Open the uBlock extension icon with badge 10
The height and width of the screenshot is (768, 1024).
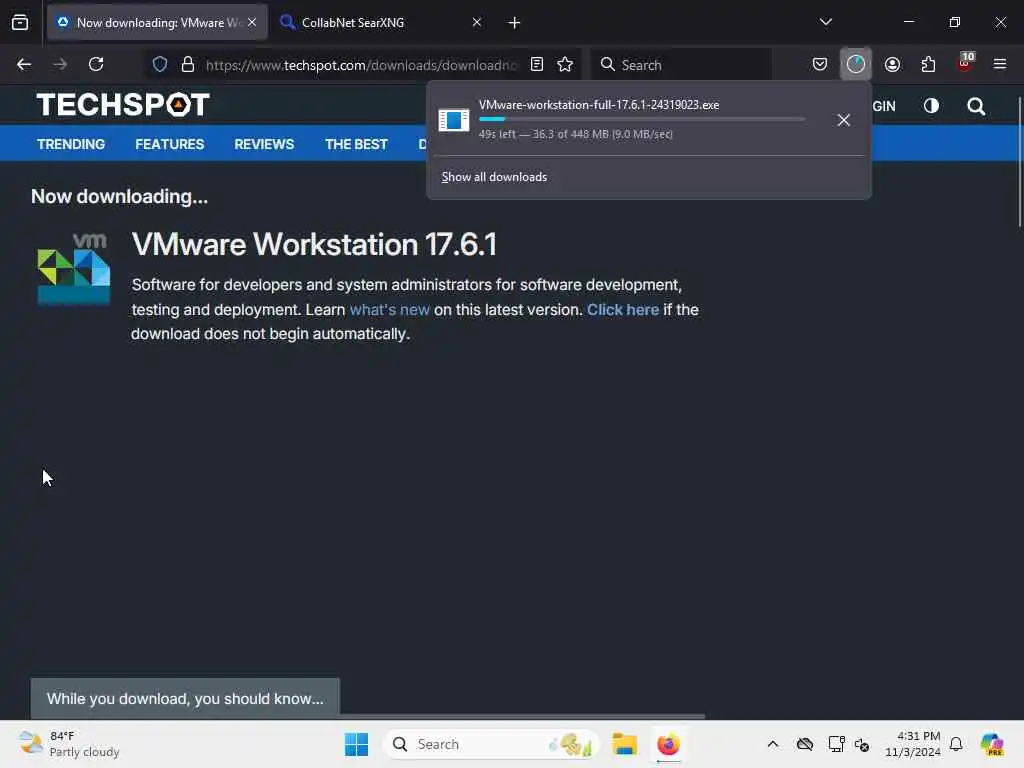pos(965,64)
